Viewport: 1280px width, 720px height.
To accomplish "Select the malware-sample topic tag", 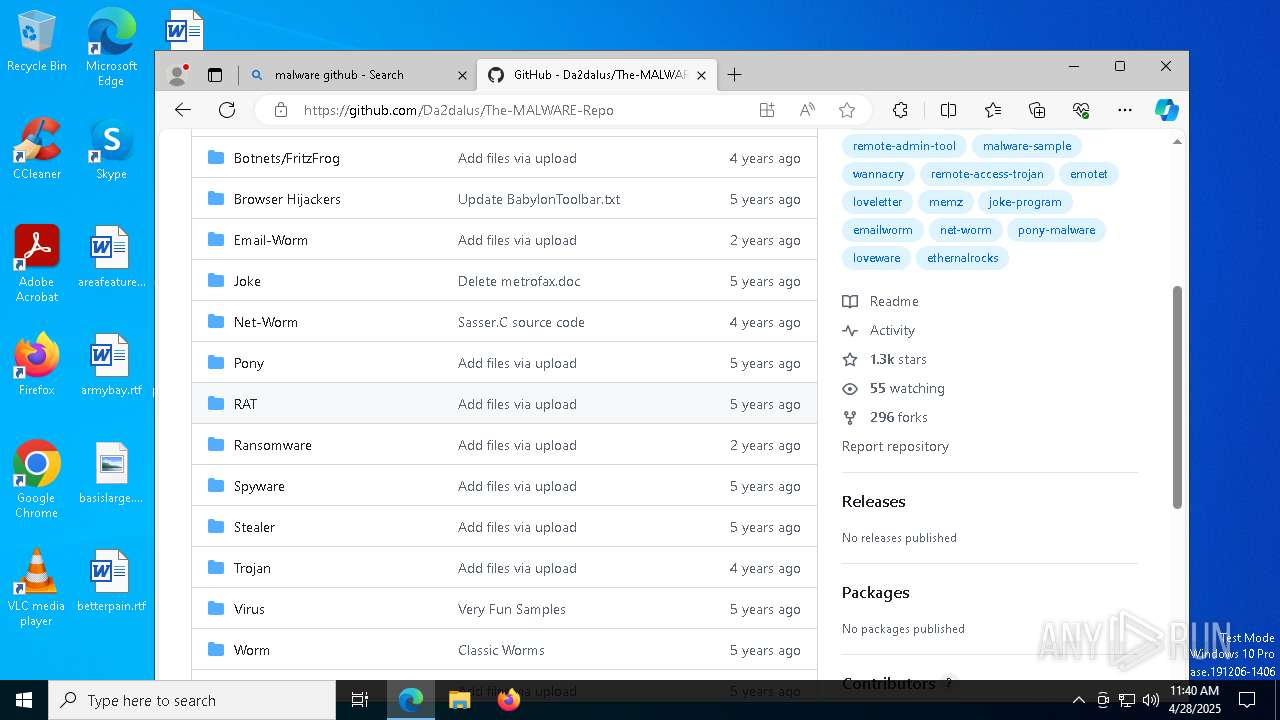I will click(1027, 146).
